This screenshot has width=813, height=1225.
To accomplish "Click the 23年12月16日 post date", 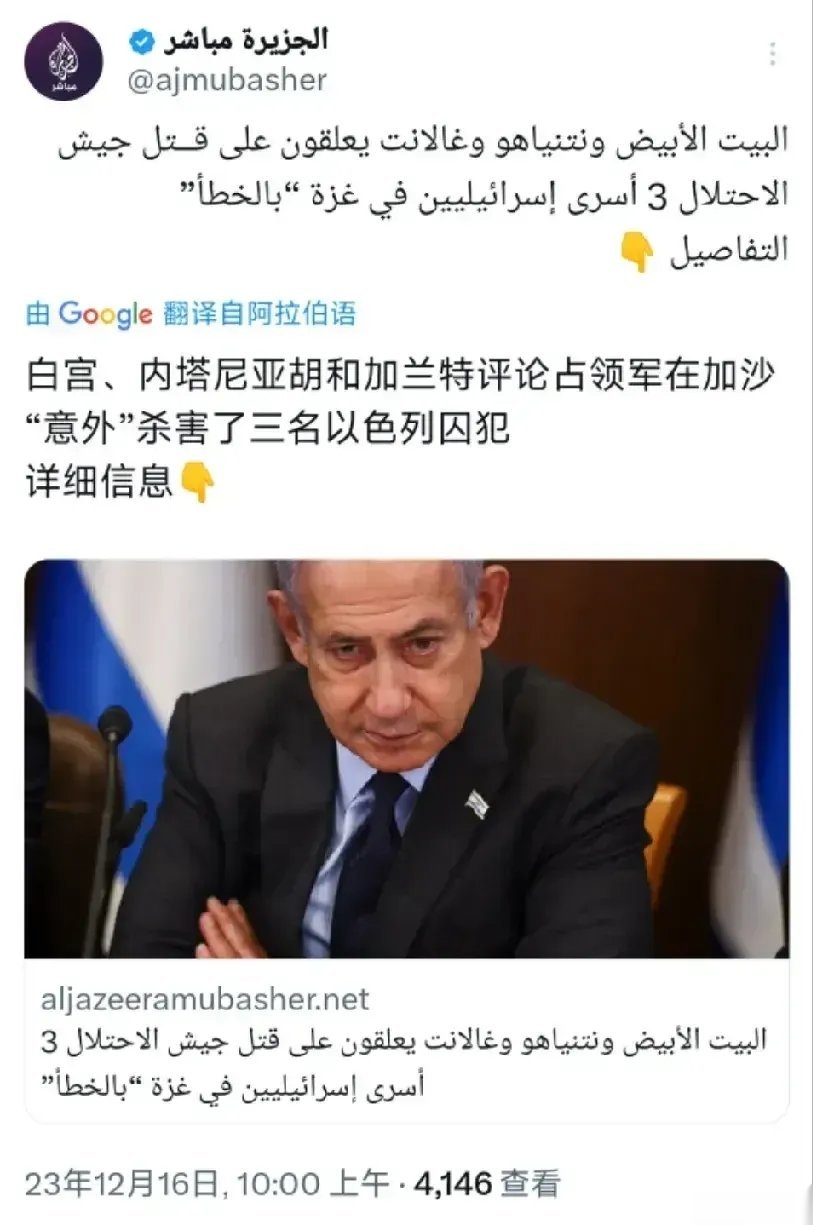I will (x=121, y=1185).
